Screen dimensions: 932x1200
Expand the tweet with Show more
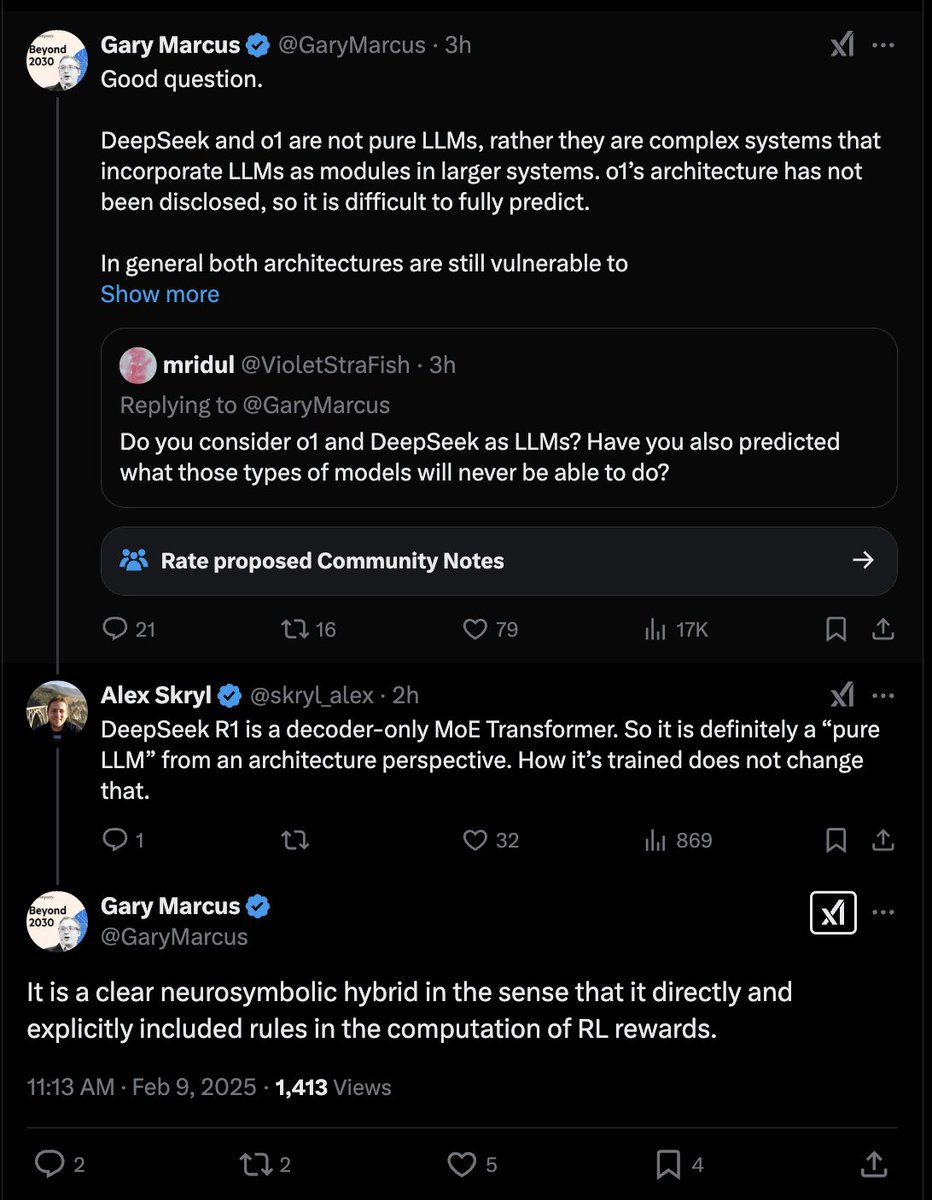click(x=160, y=294)
